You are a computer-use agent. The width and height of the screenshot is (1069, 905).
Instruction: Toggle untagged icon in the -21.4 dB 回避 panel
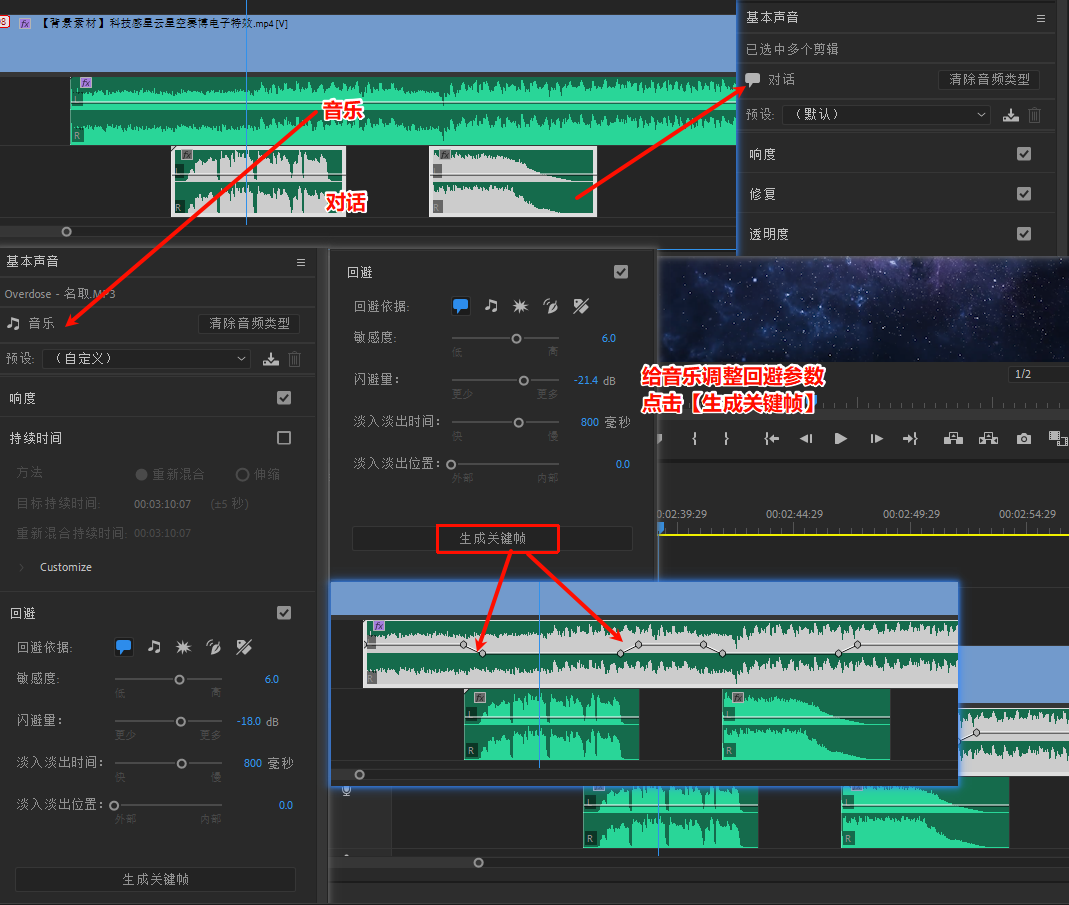pyautogui.click(x=581, y=306)
